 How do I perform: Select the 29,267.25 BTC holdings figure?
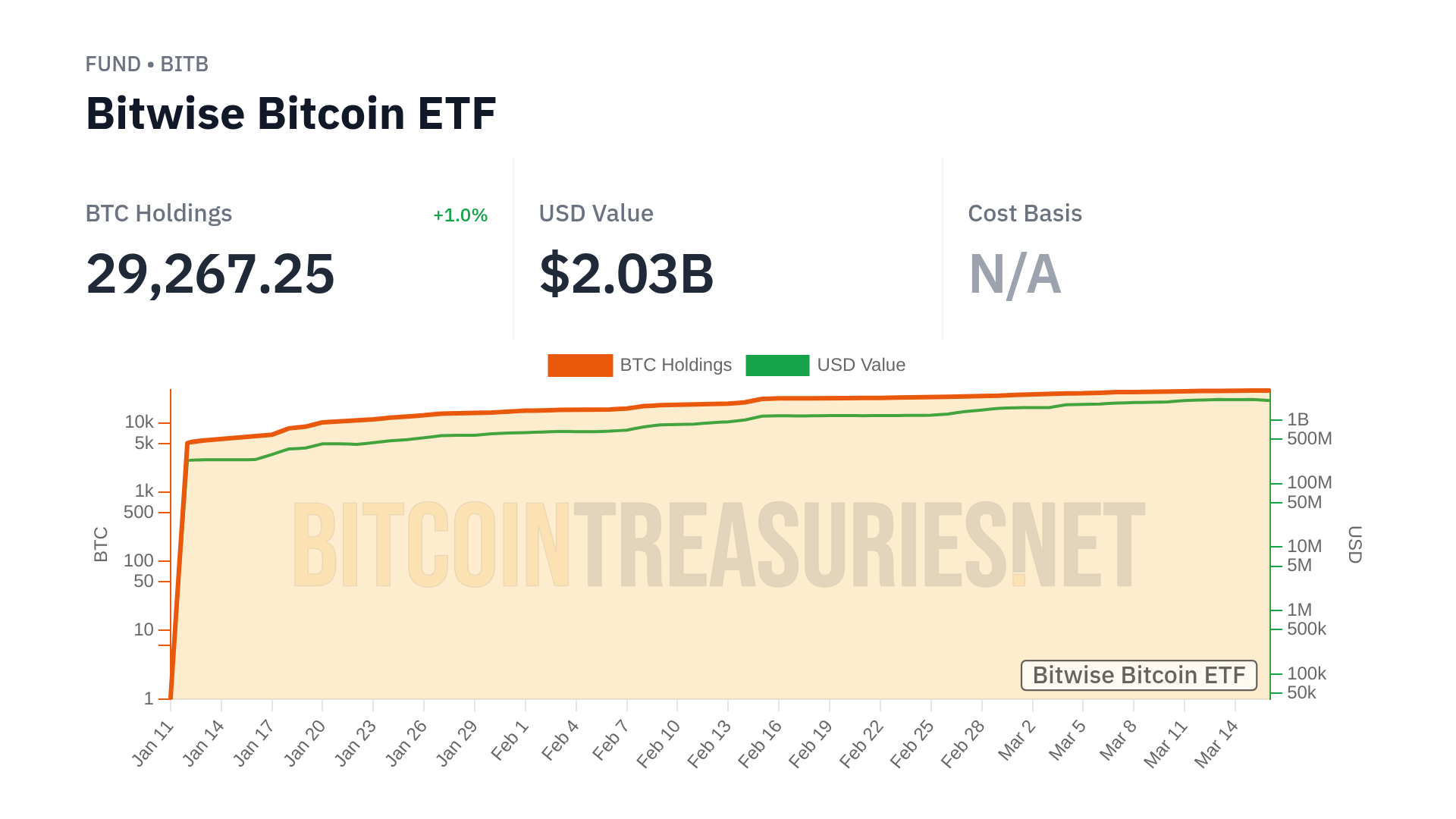210,274
